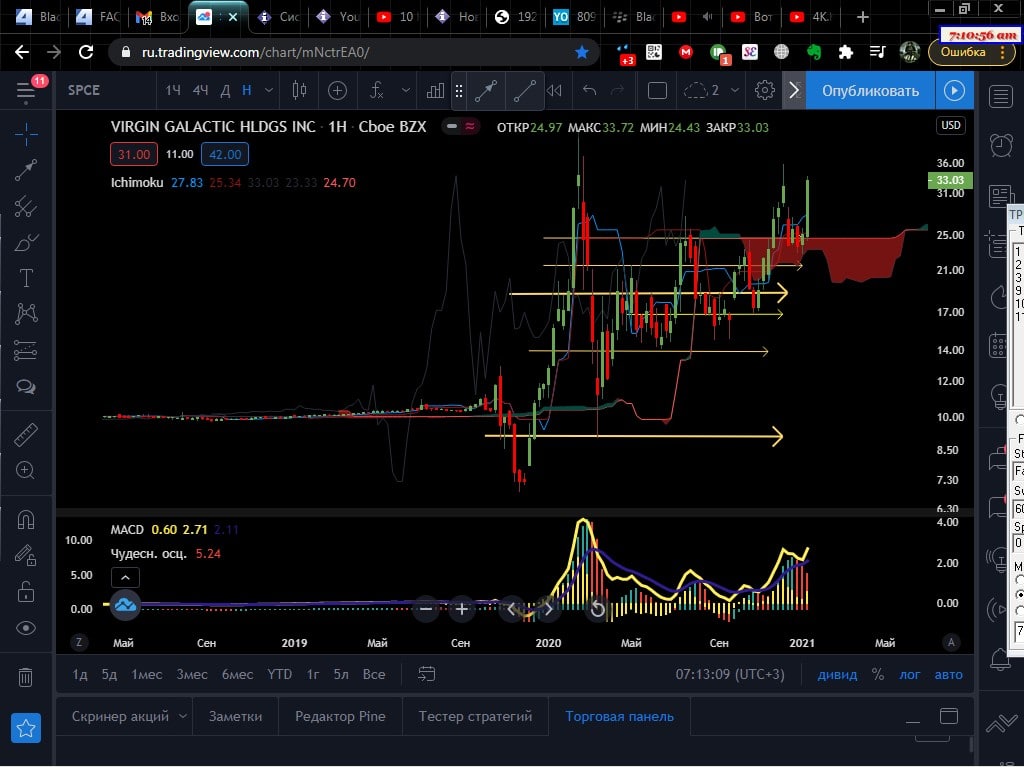Open the indicators fx menu
This screenshot has height=768, width=1024.
377,91
